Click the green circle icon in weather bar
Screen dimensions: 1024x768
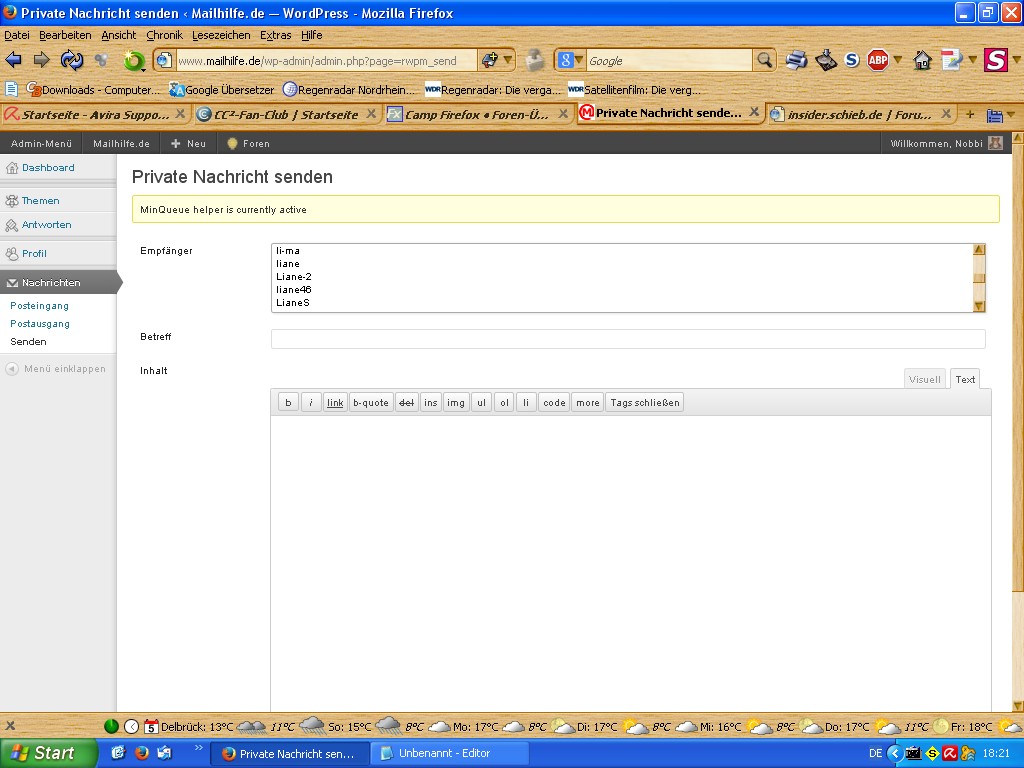(x=112, y=726)
